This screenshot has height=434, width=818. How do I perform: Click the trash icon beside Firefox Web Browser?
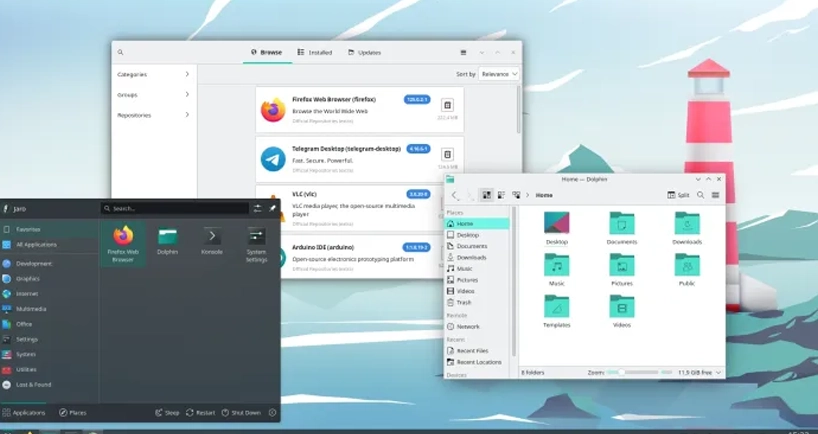(x=447, y=105)
